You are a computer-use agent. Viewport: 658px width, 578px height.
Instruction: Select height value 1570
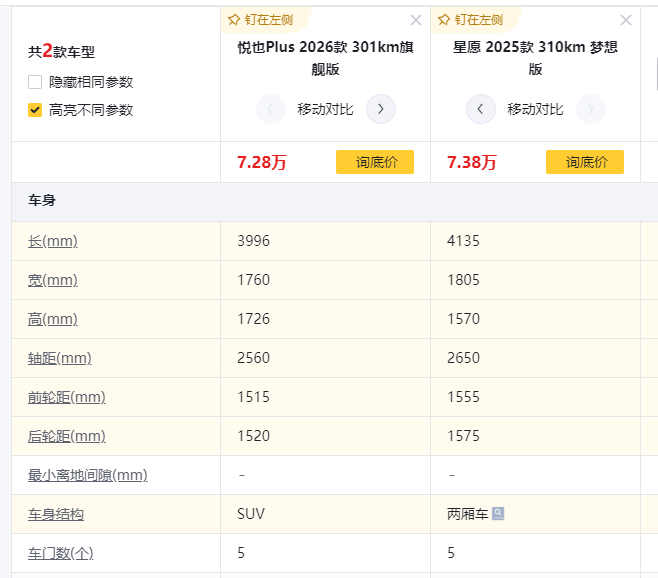[x=463, y=319]
